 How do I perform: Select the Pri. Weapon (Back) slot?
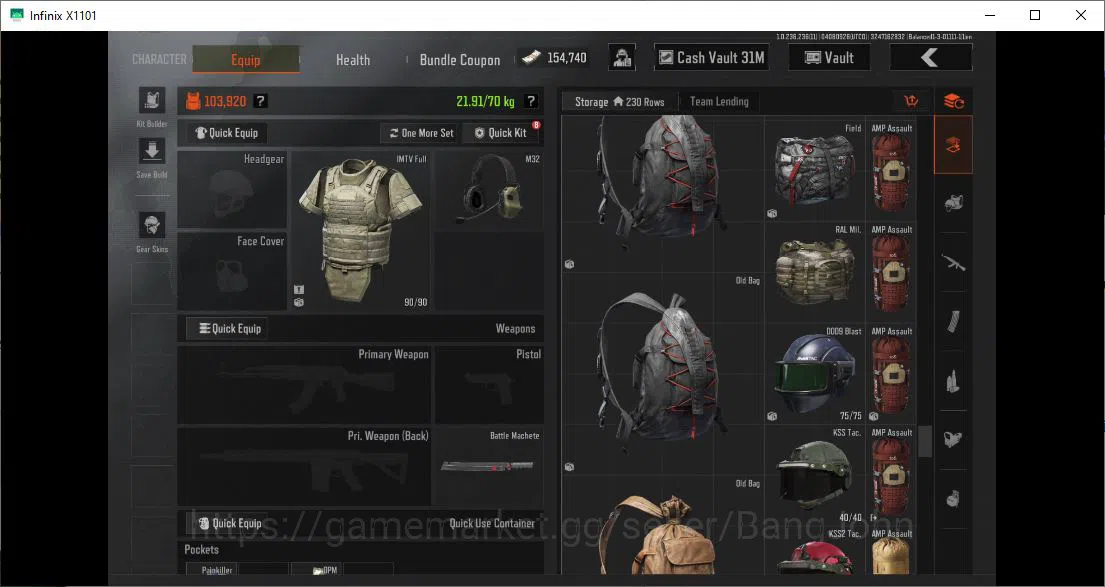coord(304,466)
